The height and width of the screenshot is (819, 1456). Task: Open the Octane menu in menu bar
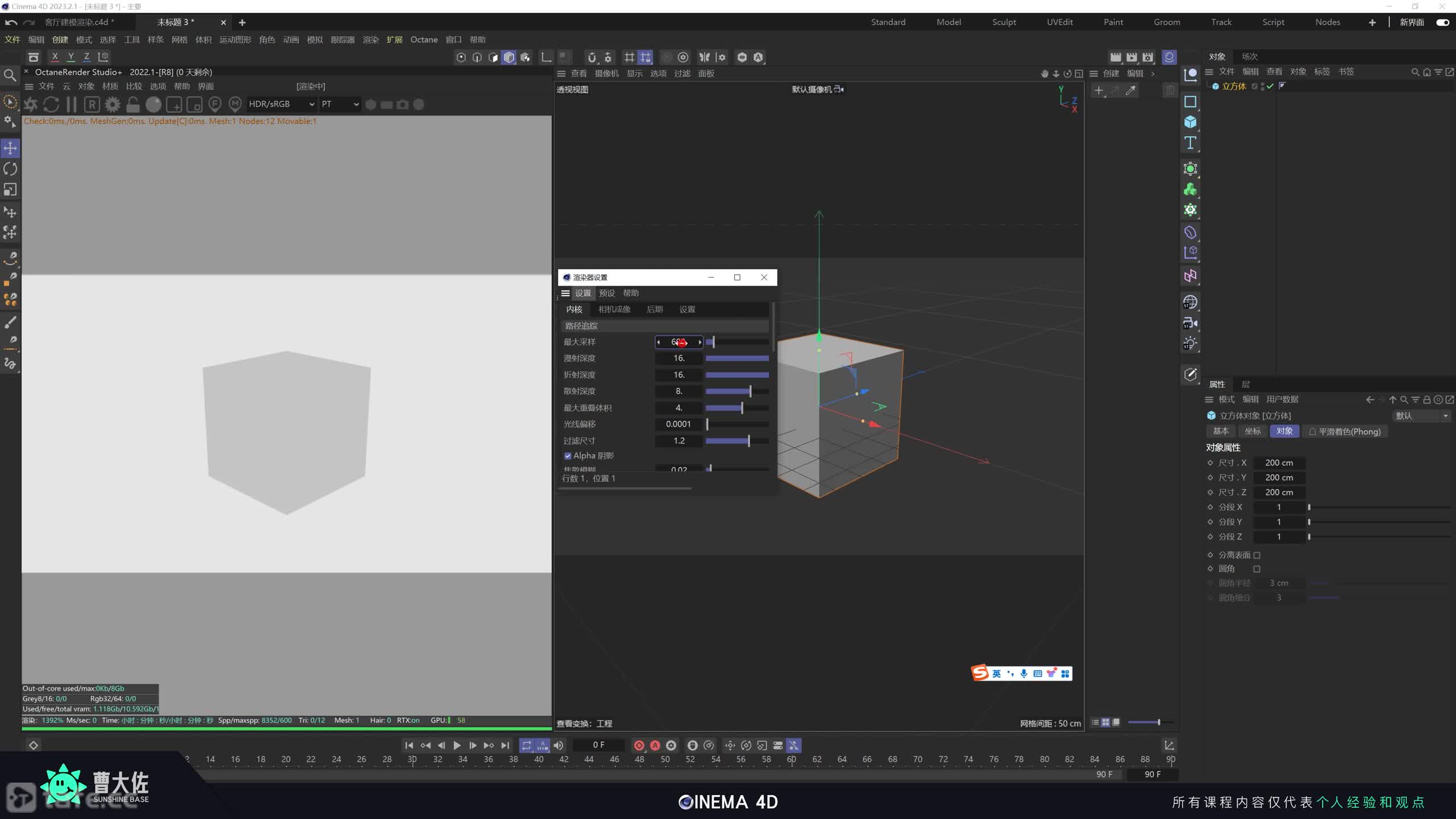pyautogui.click(x=424, y=40)
